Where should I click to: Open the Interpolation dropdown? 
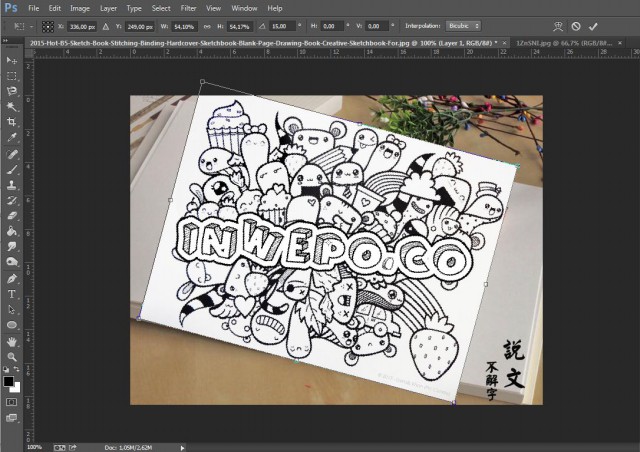[x=461, y=25]
